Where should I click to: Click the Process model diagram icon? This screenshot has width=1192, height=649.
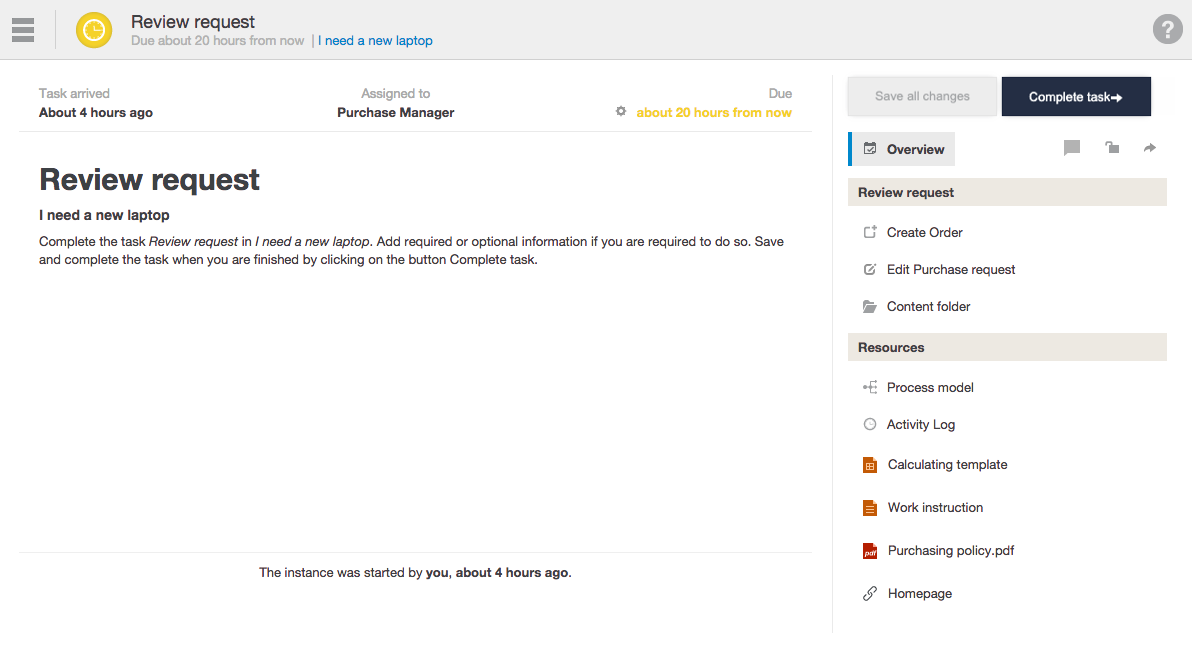point(870,387)
